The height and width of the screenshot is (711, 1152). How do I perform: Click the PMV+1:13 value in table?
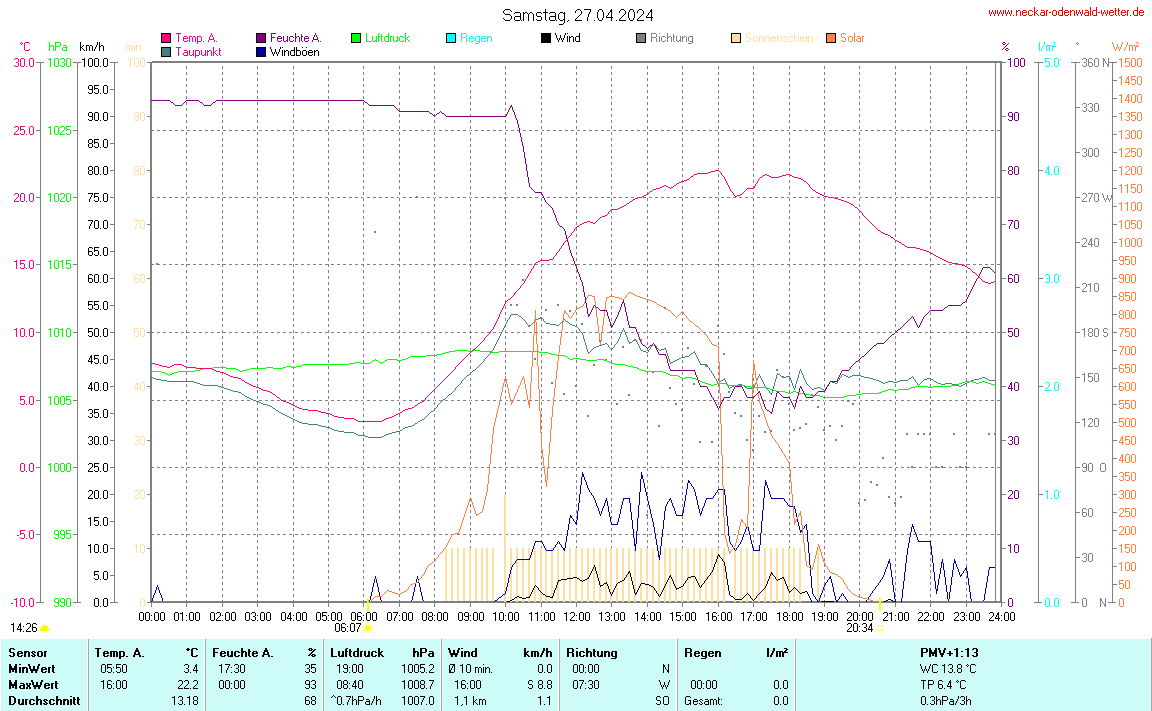click(949, 652)
